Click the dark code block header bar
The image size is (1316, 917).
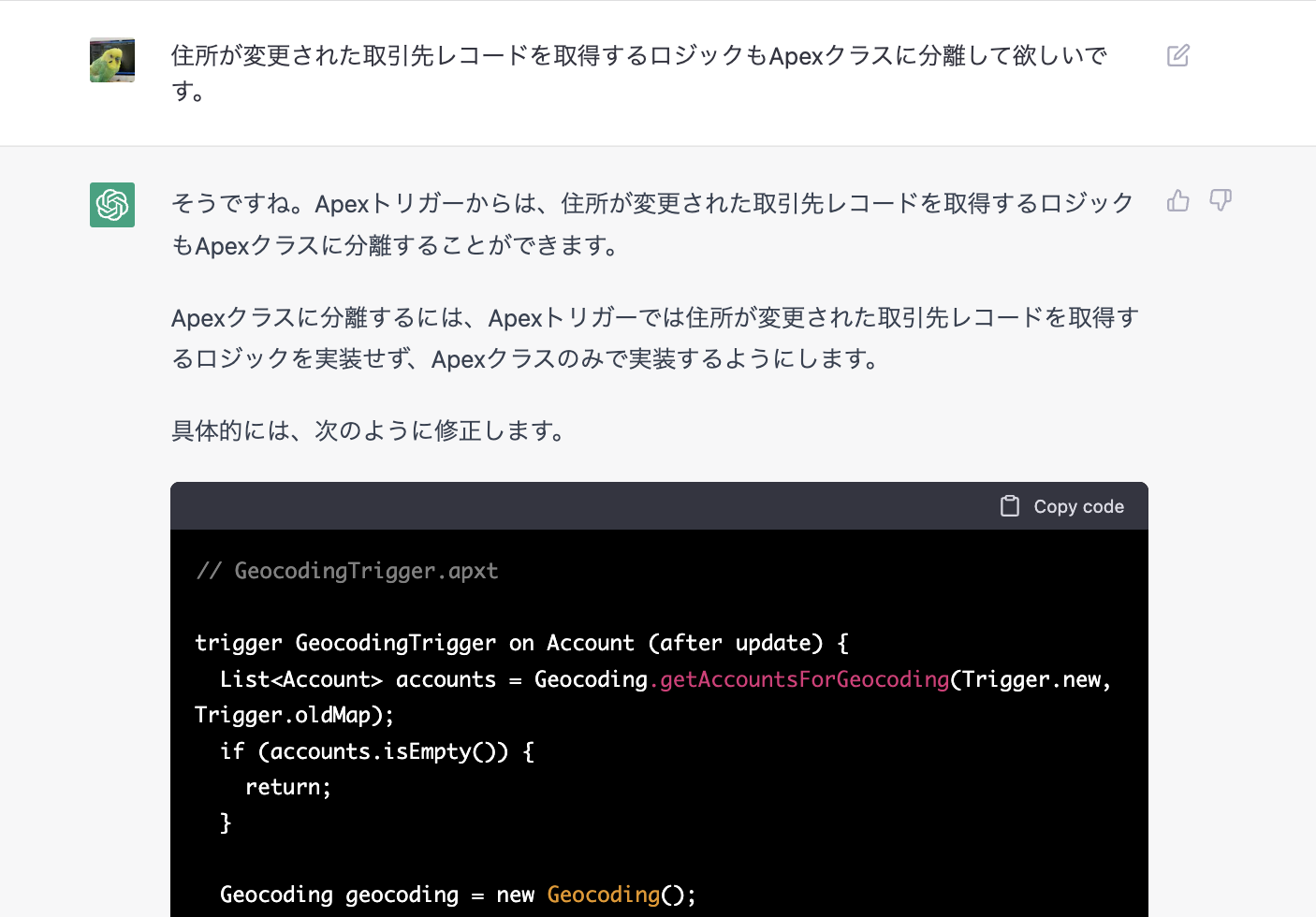click(659, 506)
